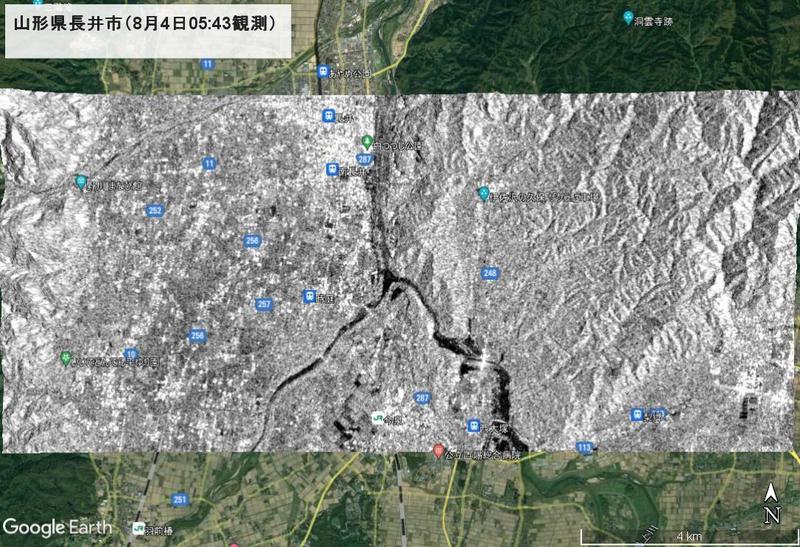Click the Route 251 road shield

[180, 500]
